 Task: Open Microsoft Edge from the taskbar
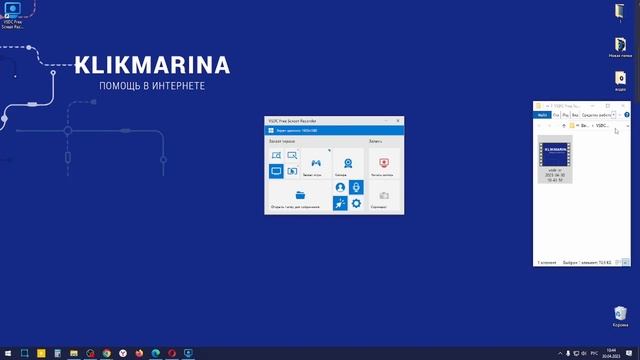(156, 353)
